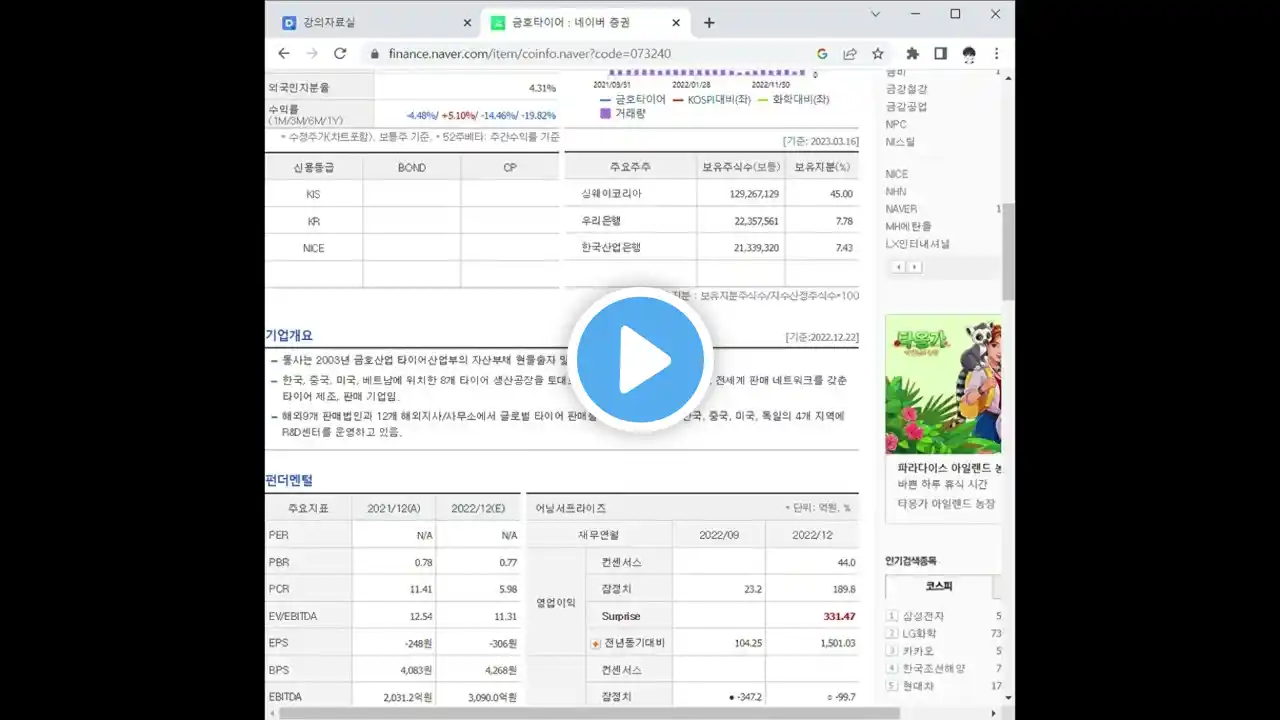The width and height of the screenshot is (1280, 720).
Task: Open the Chrome three-dot menu
Action: (997, 54)
